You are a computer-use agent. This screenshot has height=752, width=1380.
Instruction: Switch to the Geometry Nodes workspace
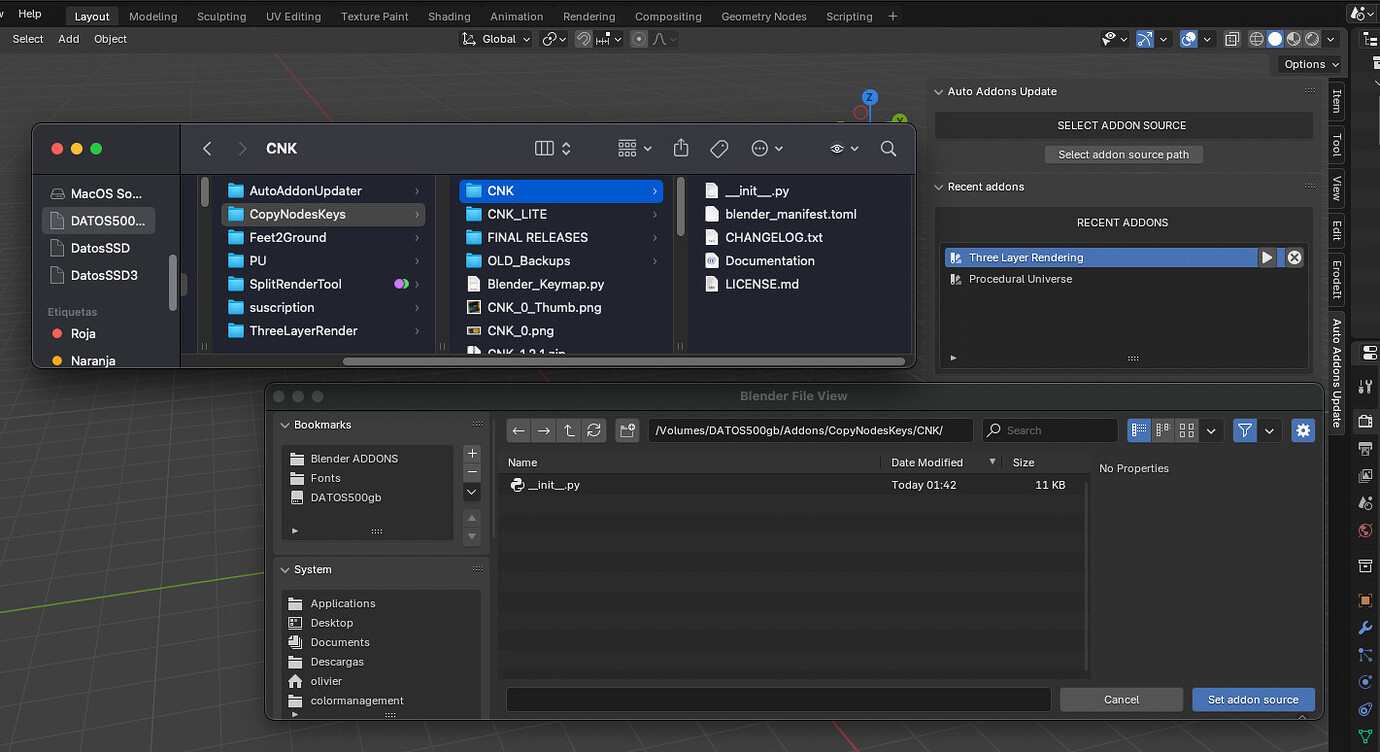tap(764, 16)
